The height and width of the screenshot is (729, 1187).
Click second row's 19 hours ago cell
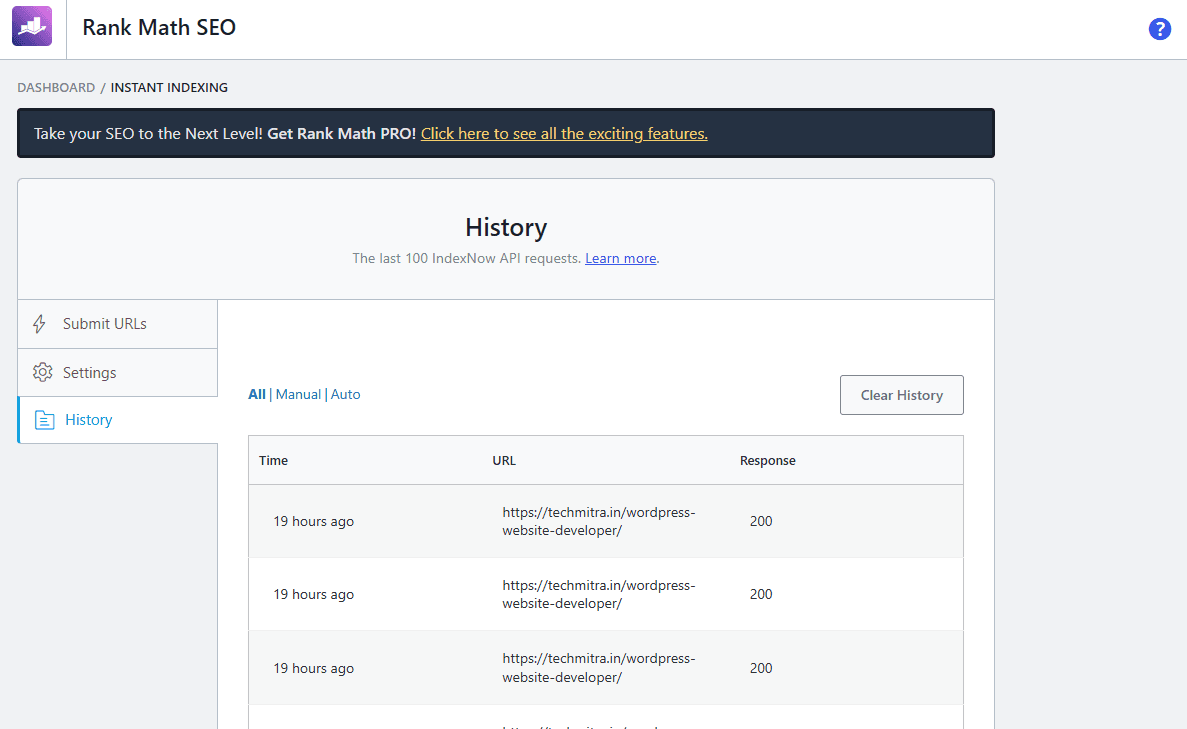tap(313, 595)
